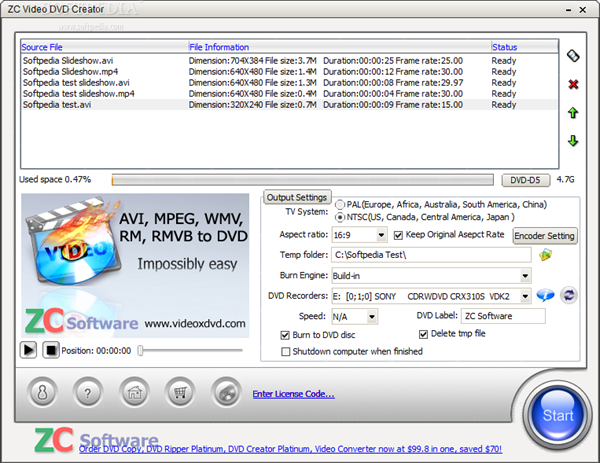Click the Encoder Setting button
The height and width of the screenshot is (463, 600).
point(545,235)
